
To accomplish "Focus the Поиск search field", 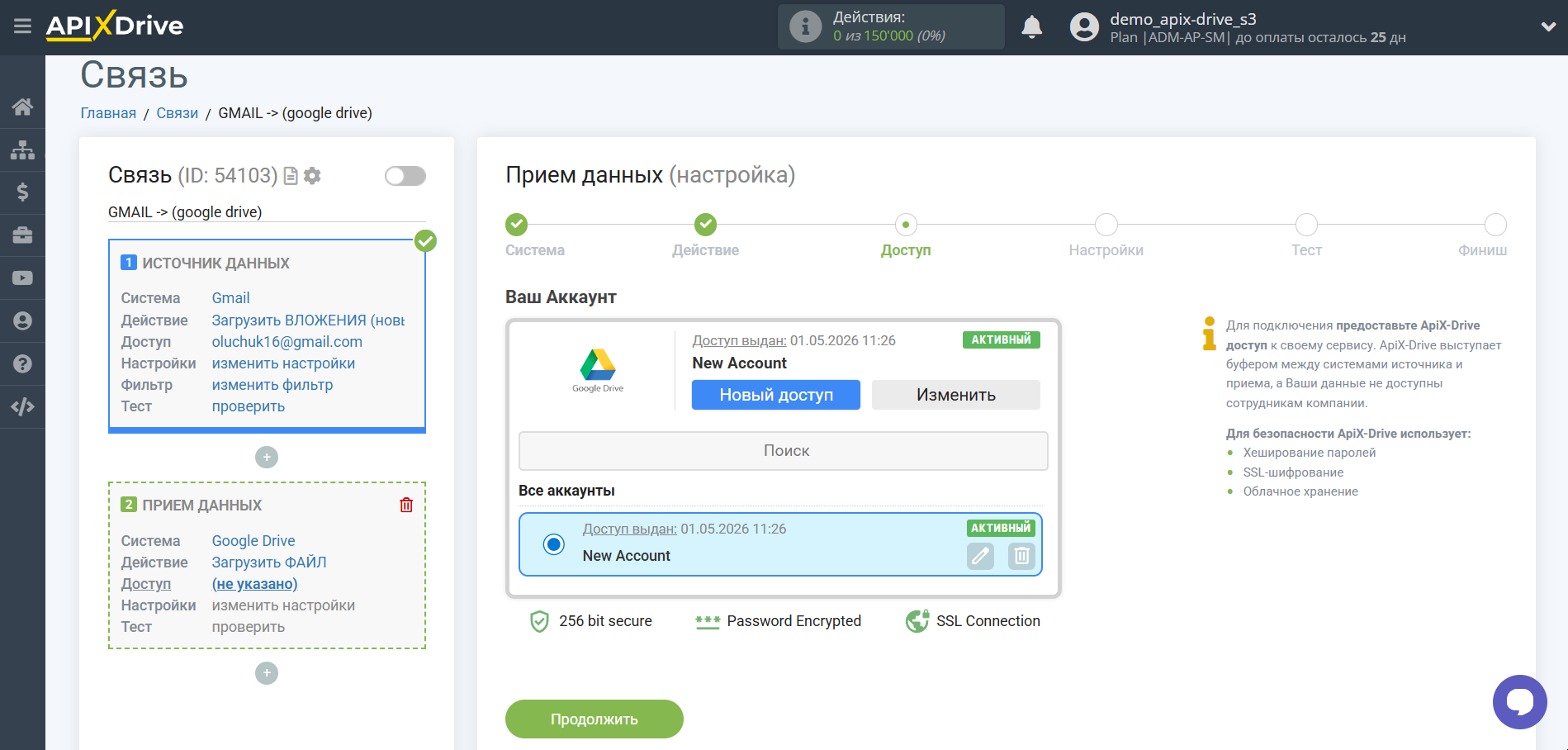I will [784, 451].
